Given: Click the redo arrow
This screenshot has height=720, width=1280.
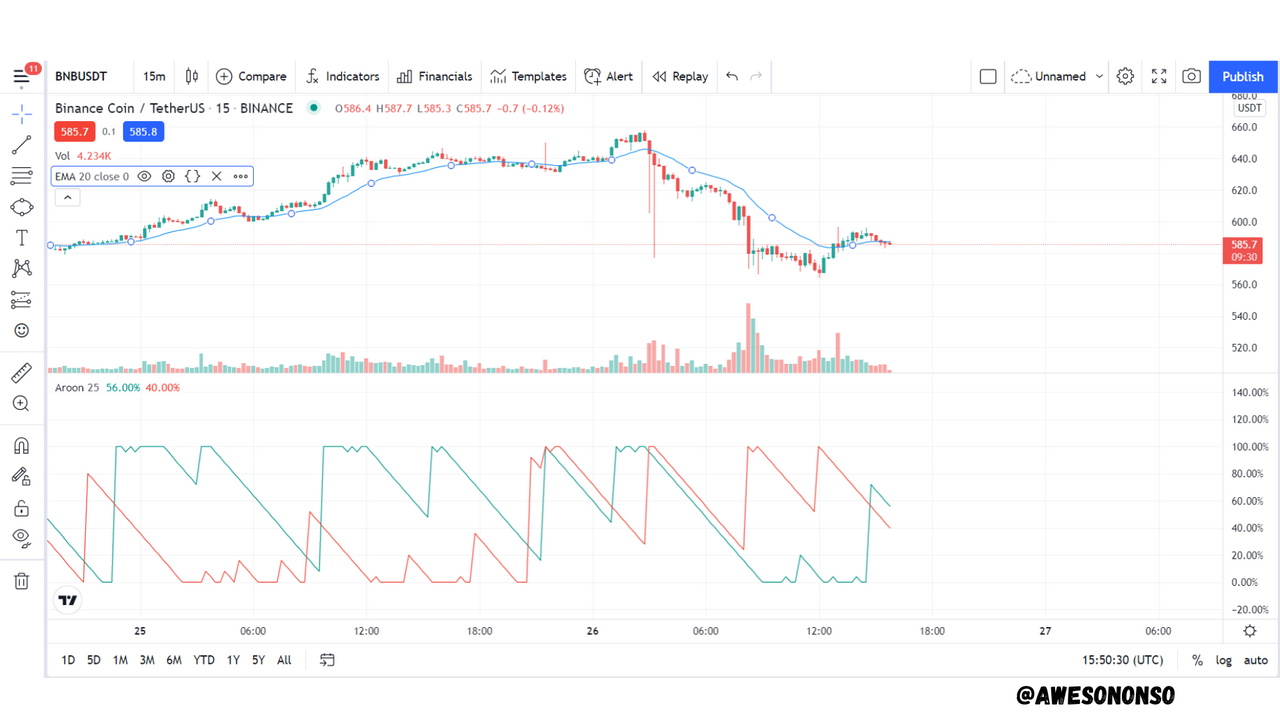Looking at the screenshot, I should (756, 76).
